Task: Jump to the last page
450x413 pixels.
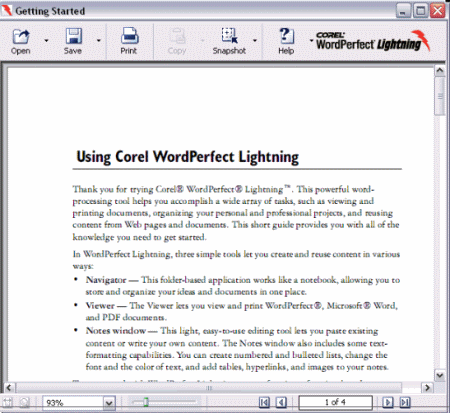Action: [x=405, y=402]
